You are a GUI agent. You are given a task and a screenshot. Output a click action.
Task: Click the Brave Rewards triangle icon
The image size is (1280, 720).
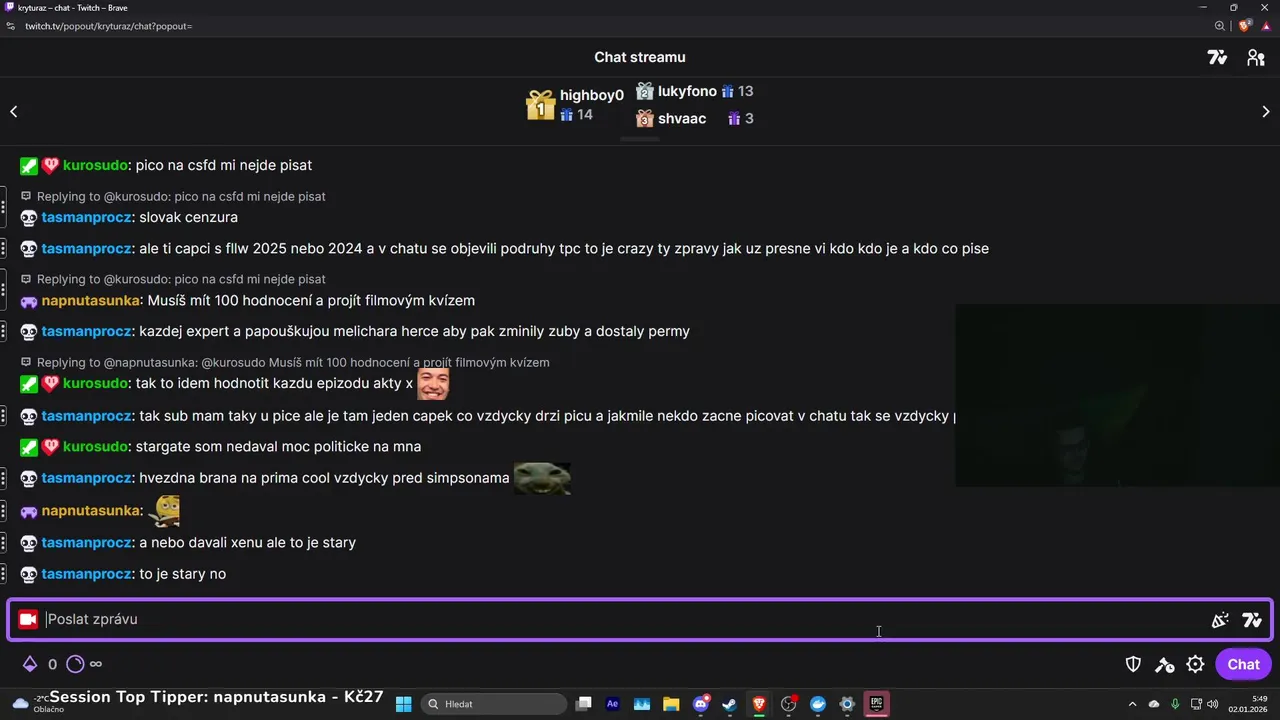(x=1266, y=26)
